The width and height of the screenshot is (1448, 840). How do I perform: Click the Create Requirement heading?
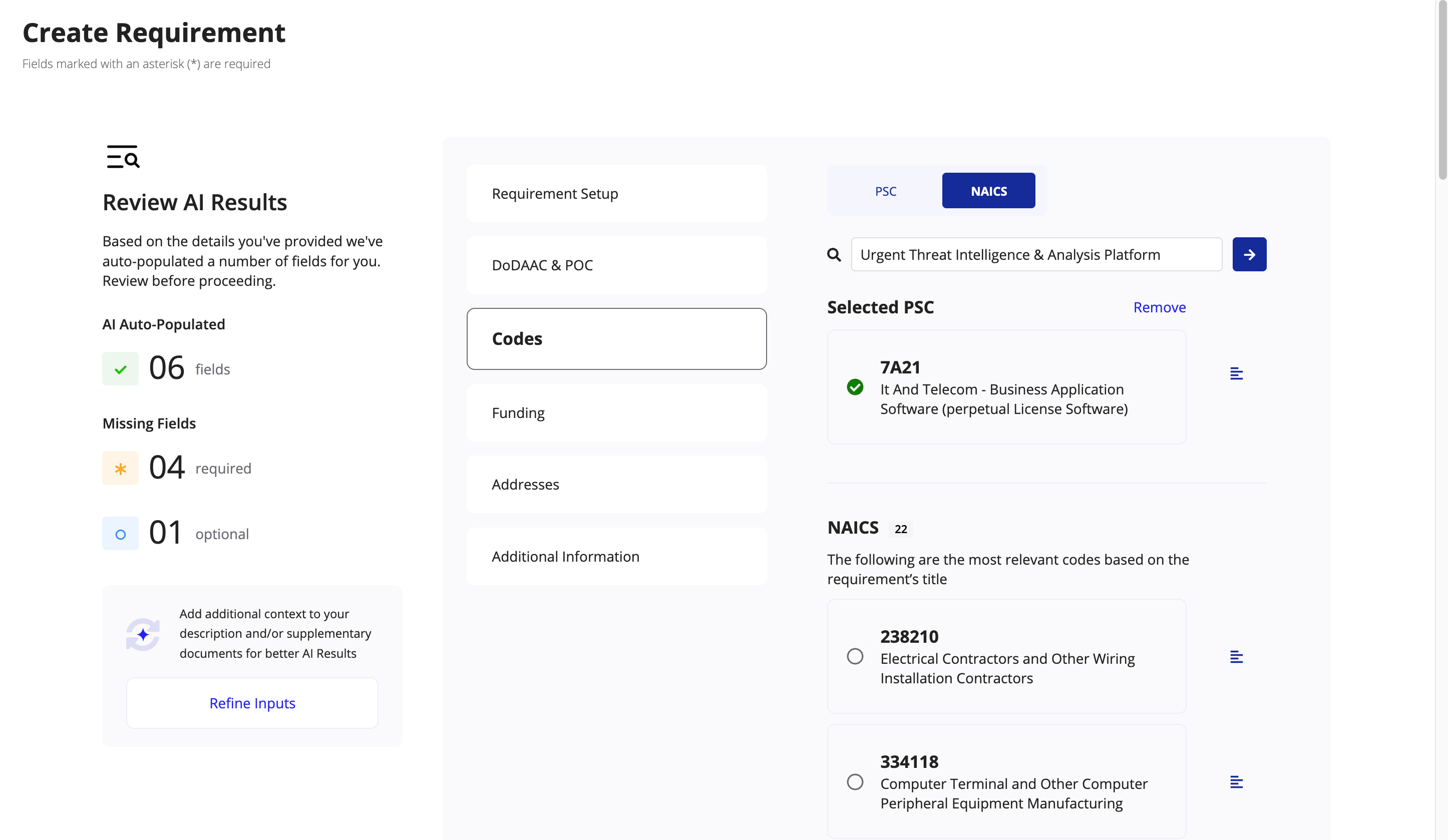pyautogui.click(x=153, y=33)
